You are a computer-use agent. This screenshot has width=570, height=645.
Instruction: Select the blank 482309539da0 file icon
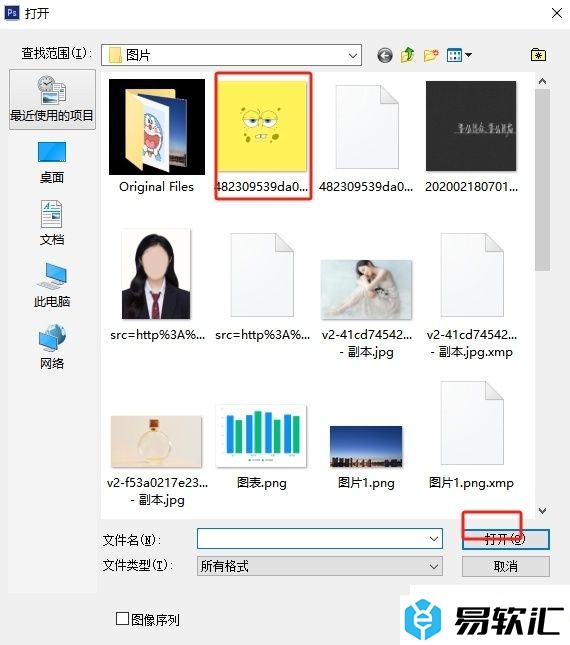367,127
